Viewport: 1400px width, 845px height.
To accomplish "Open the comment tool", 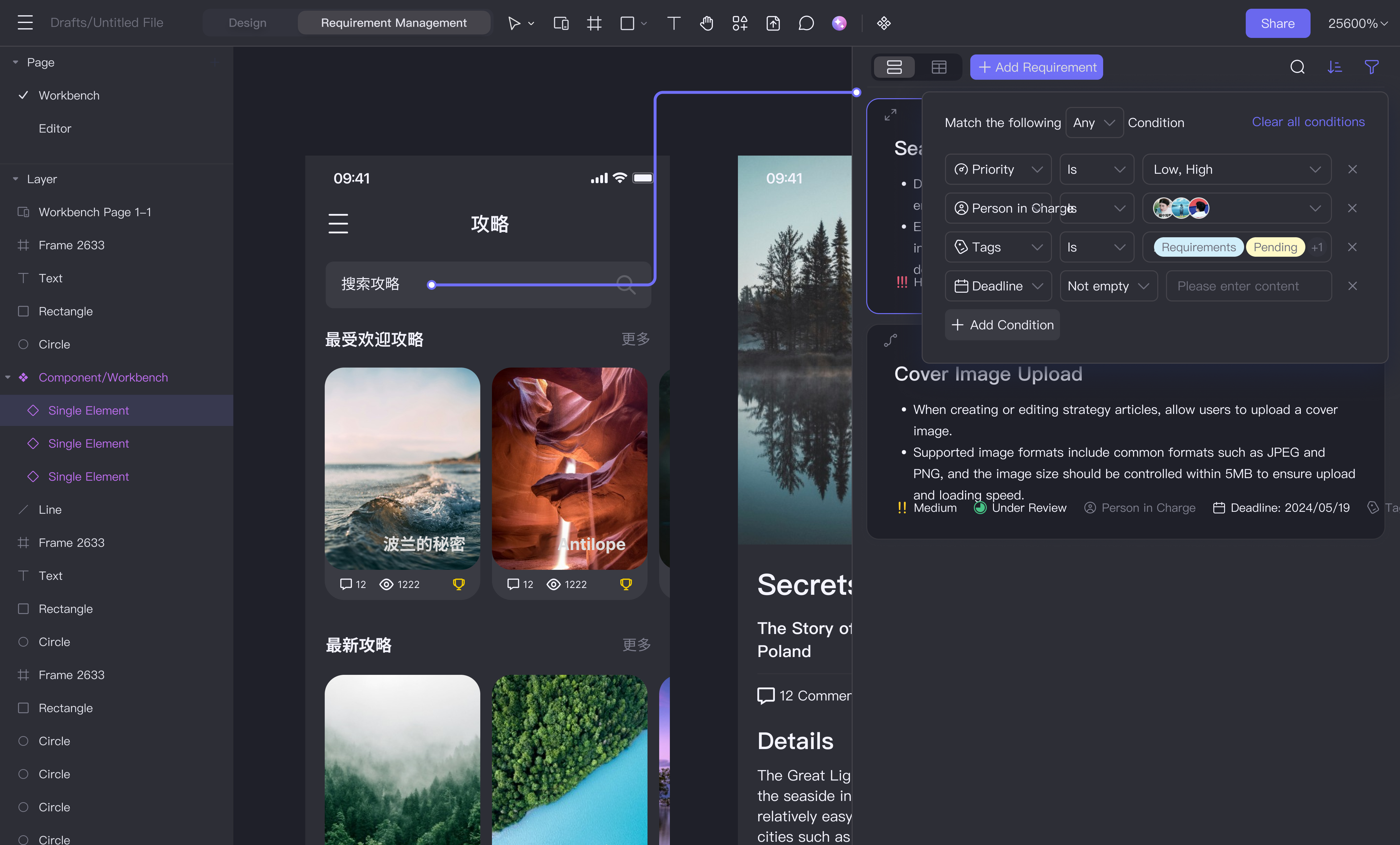I will [806, 23].
